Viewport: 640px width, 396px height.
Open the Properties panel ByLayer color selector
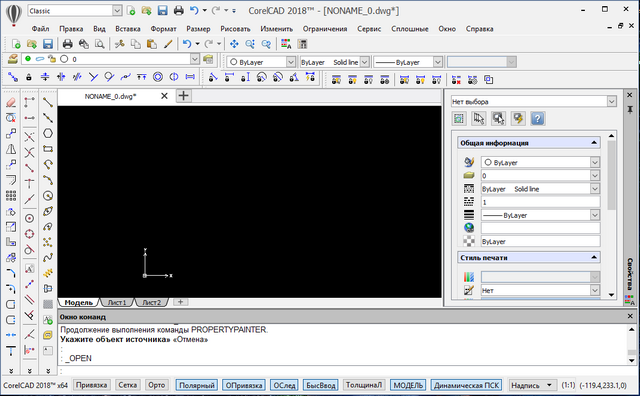(x=540, y=162)
